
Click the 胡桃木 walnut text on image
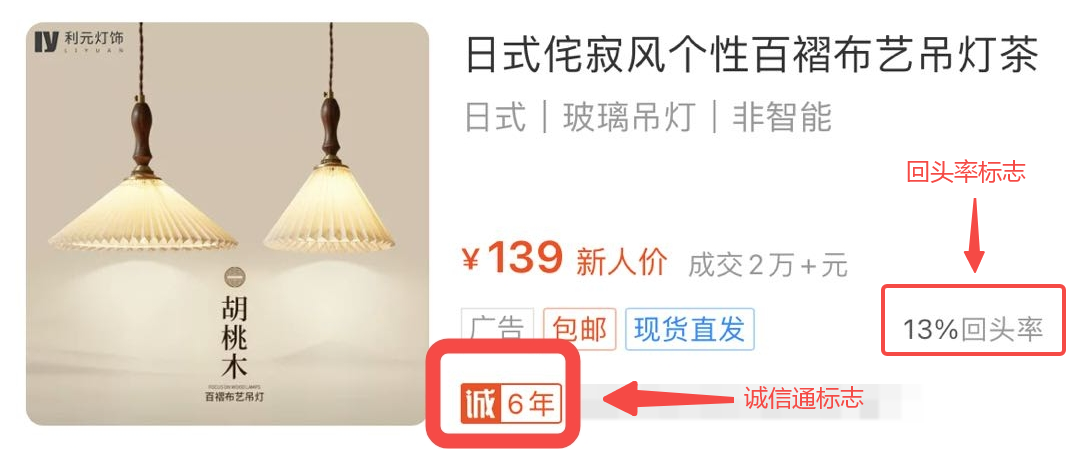(x=233, y=335)
